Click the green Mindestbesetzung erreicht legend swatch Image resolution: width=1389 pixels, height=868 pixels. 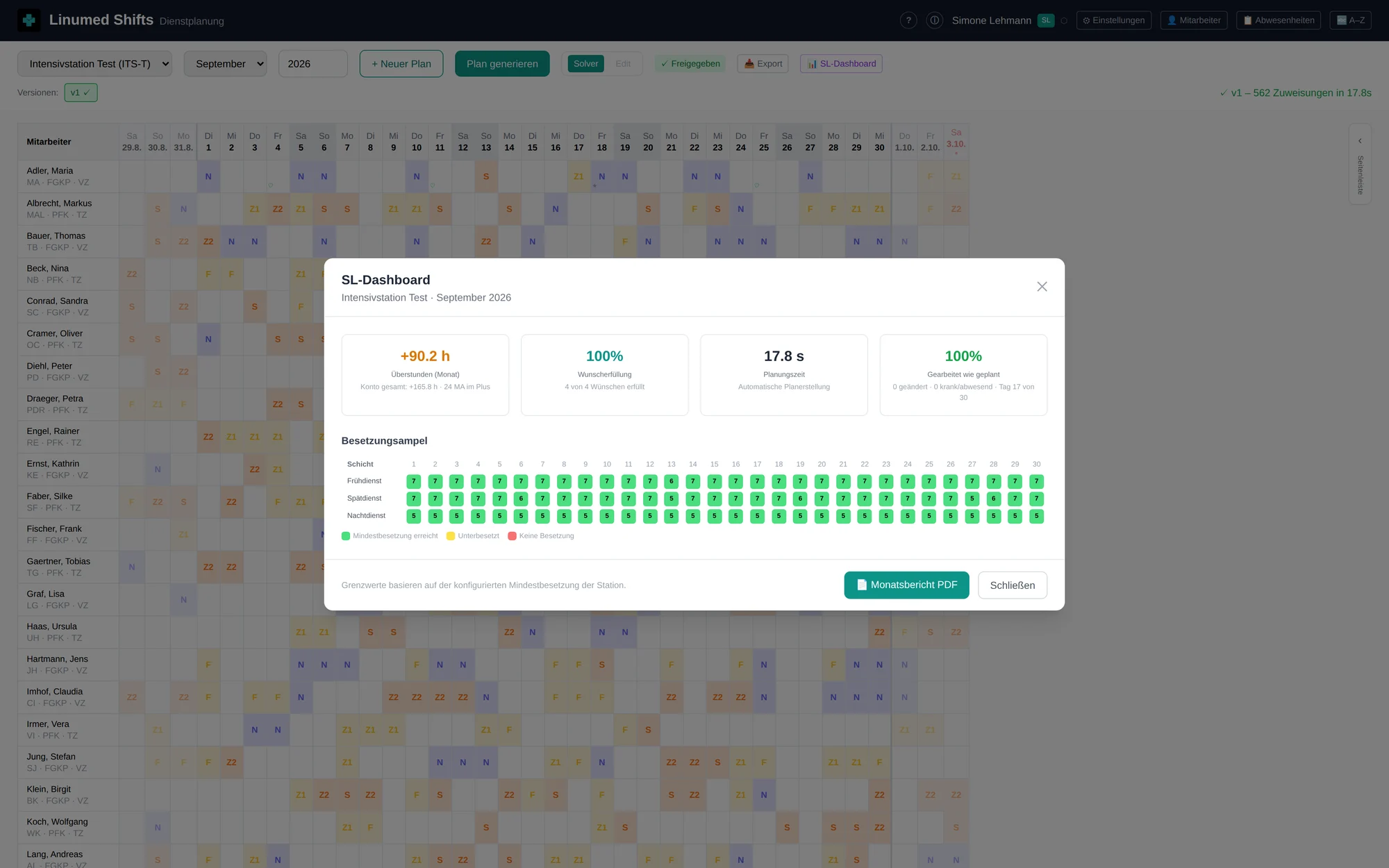pyautogui.click(x=346, y=536)
